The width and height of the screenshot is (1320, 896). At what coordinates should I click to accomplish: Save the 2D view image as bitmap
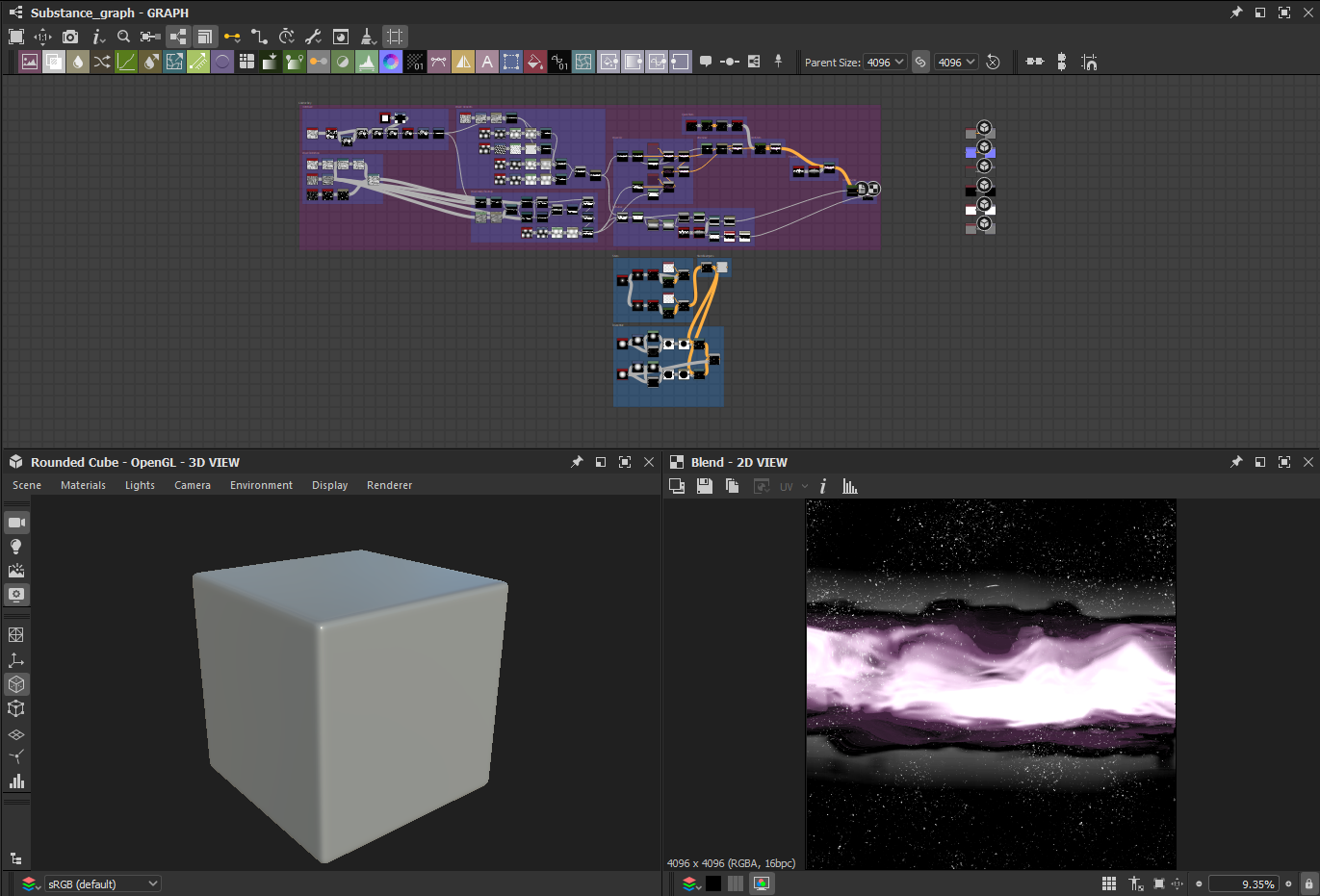705,487
